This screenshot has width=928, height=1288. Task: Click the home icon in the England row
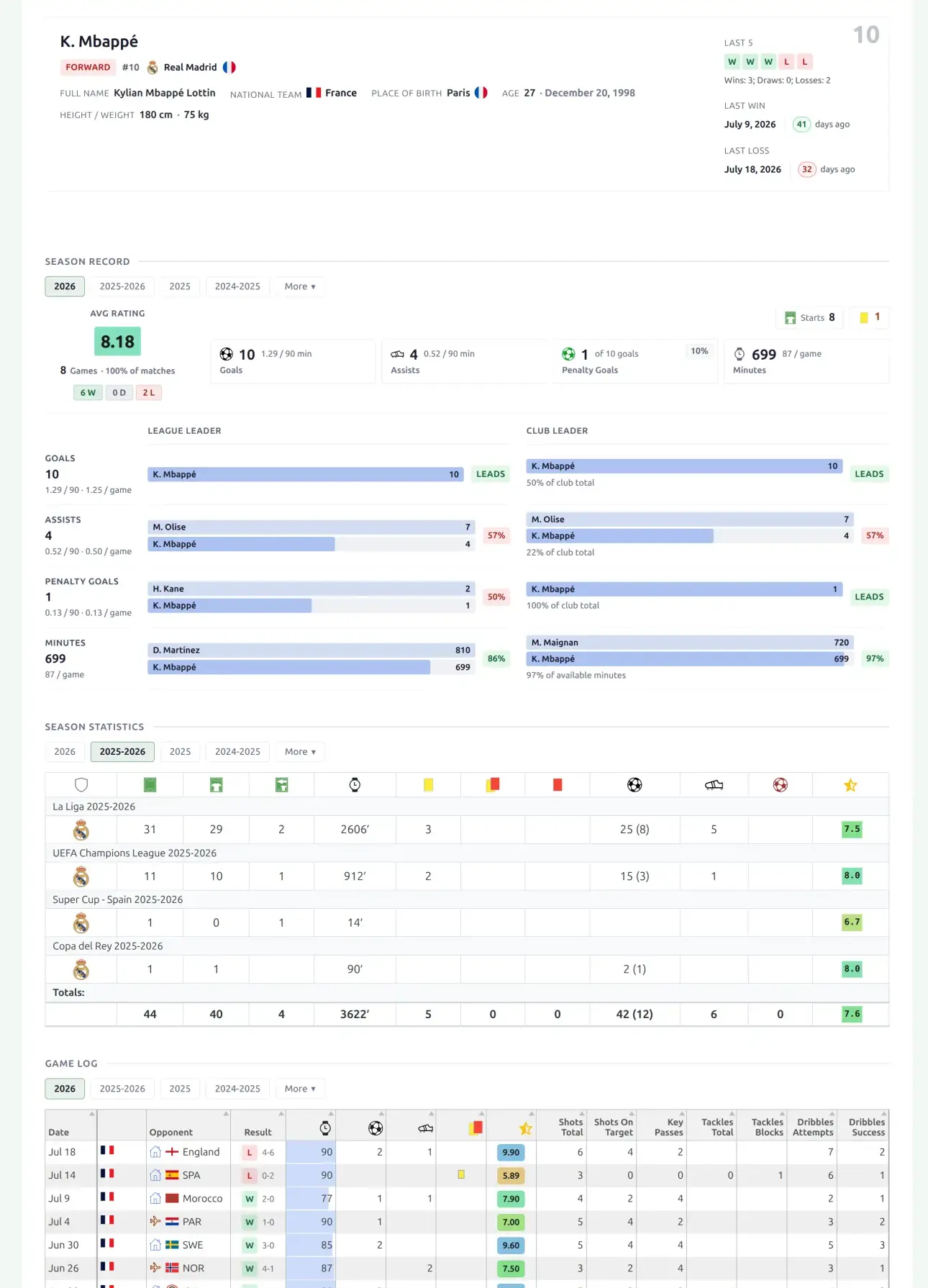coord(155,1152)
